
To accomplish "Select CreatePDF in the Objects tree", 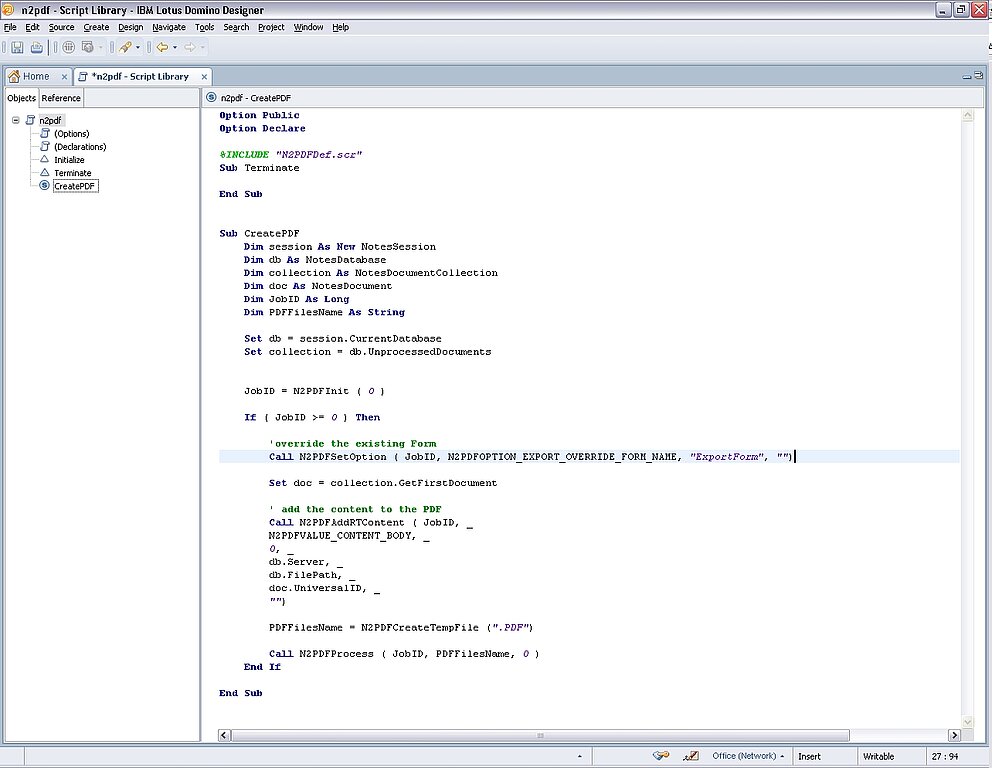I will click(x=75, y=186).
